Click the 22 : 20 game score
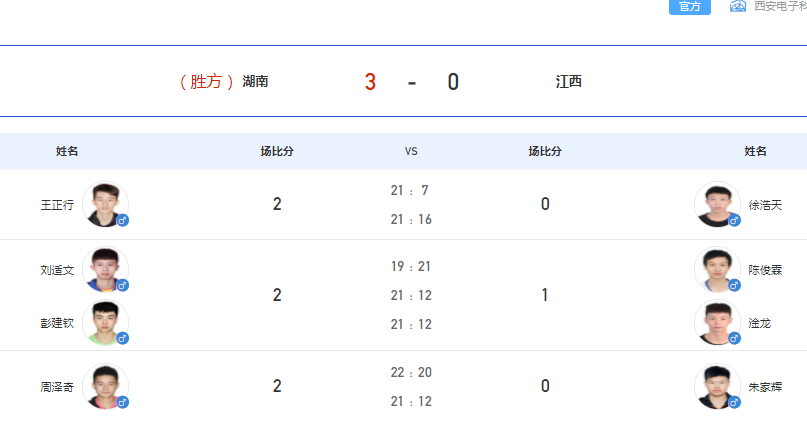Screen dimensions: 807x430 [x=411, y=372]
